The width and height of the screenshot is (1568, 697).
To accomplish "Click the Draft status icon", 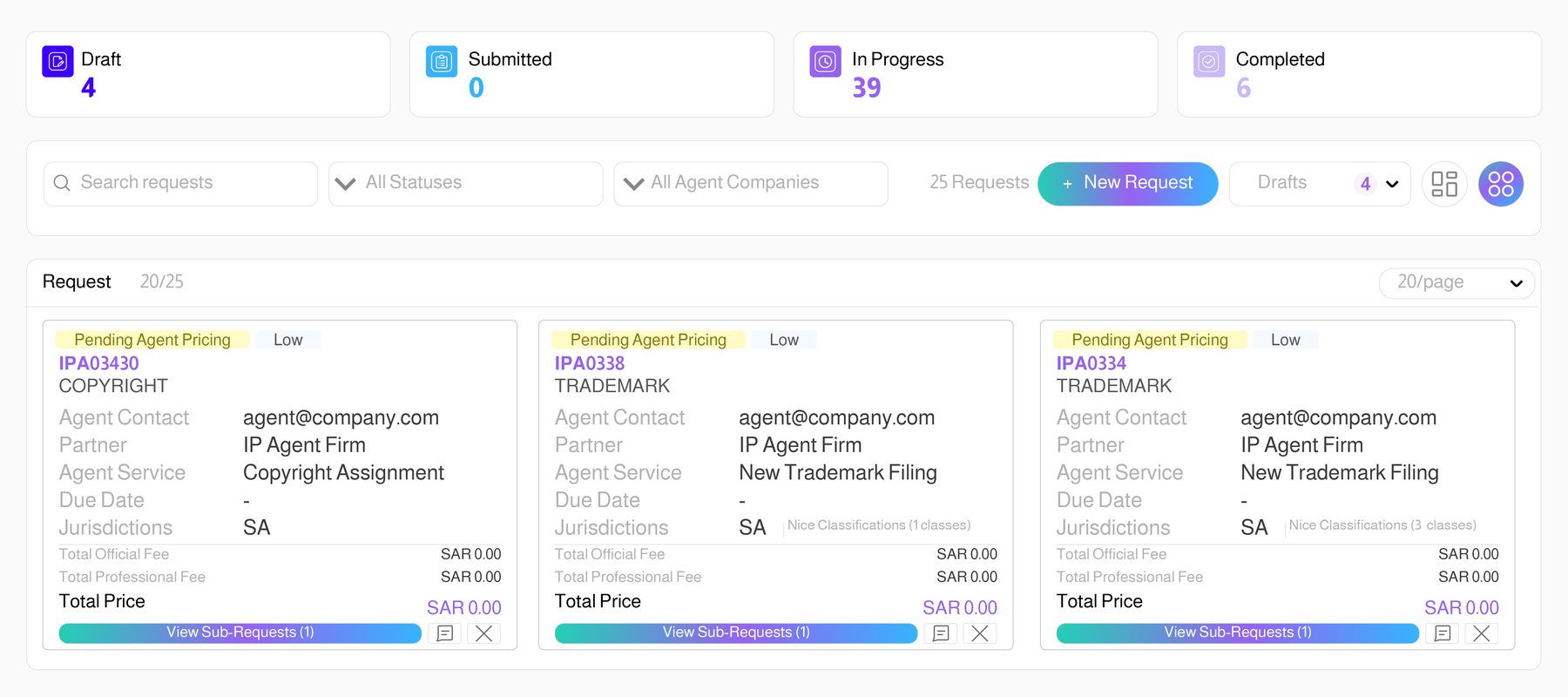I will click(x=57, y=62).
